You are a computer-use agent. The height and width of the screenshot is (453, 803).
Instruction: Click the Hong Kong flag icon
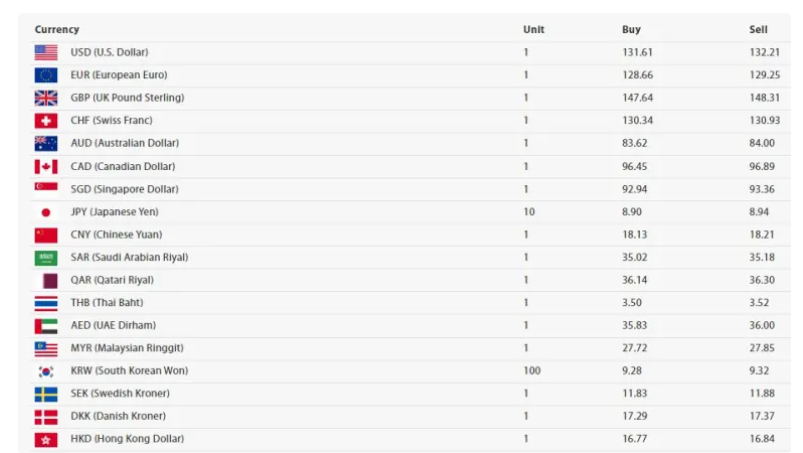[46, 440]
